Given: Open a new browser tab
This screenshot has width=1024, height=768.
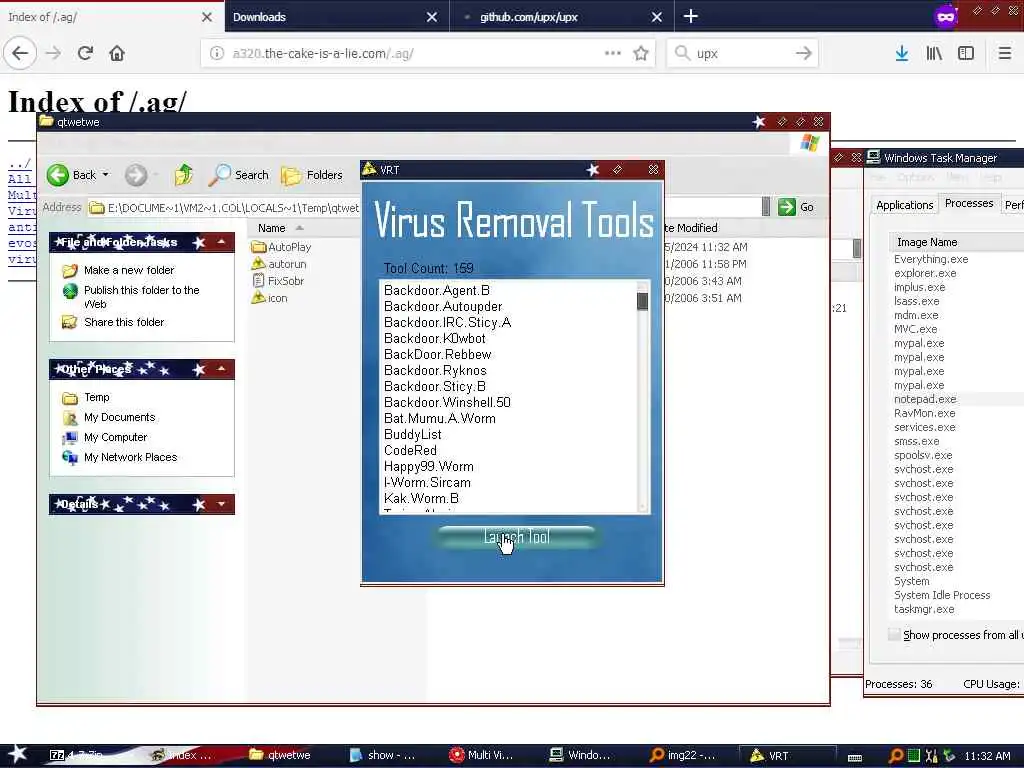Looking at the screenshot, I should coord(690,16).
